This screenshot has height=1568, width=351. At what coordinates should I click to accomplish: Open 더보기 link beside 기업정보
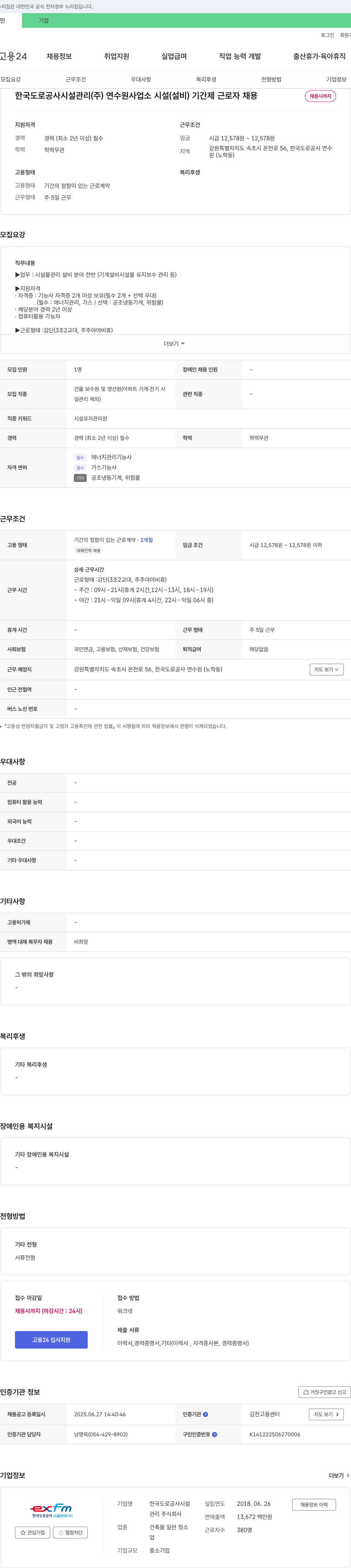339,1475
